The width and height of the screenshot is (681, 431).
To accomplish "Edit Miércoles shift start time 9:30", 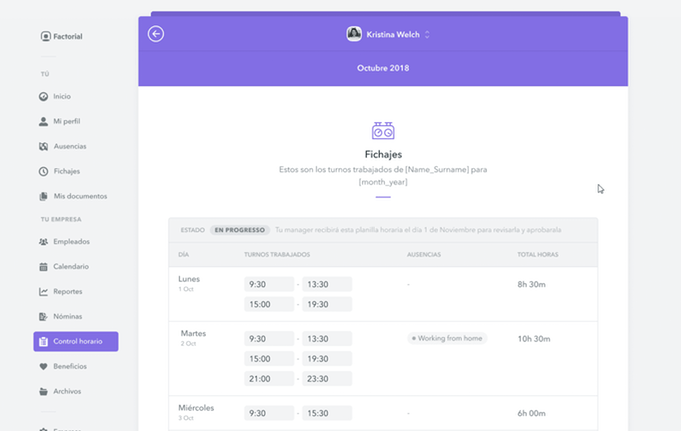I will pos(269,413).
